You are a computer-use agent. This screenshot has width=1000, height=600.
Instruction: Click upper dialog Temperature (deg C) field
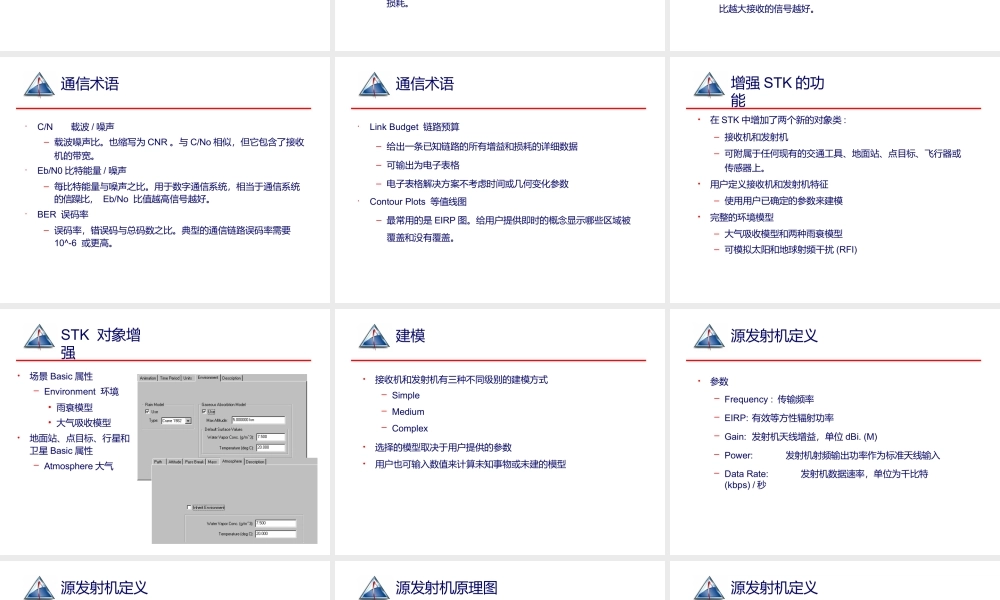tap(270, 448)
